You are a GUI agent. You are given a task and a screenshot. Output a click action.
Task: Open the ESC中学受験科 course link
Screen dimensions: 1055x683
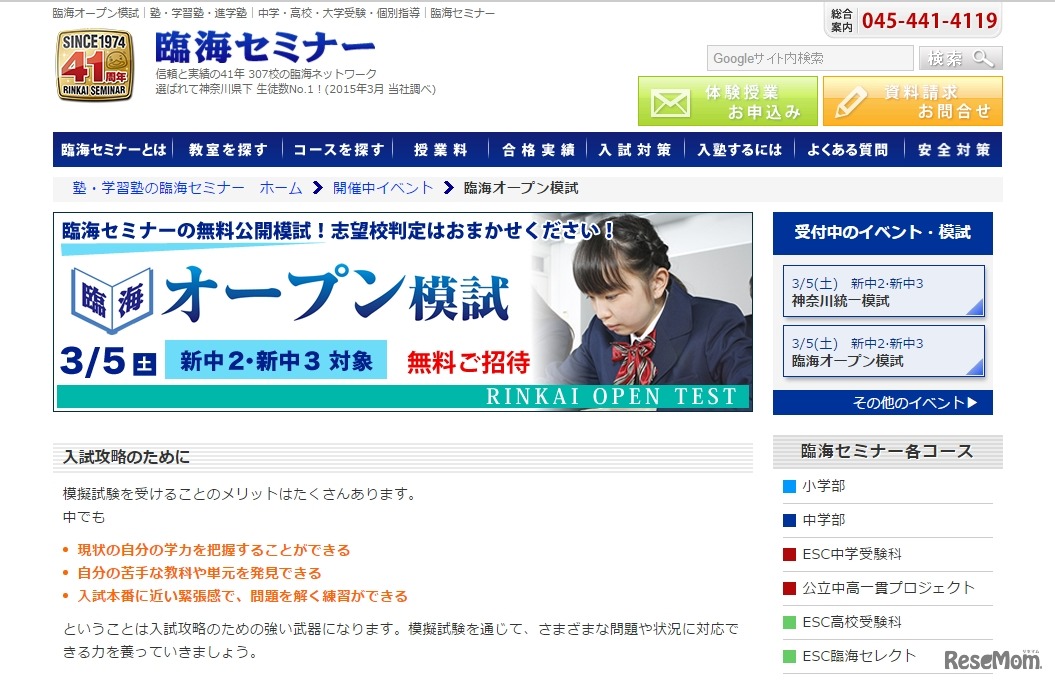(x=852, y=554)
